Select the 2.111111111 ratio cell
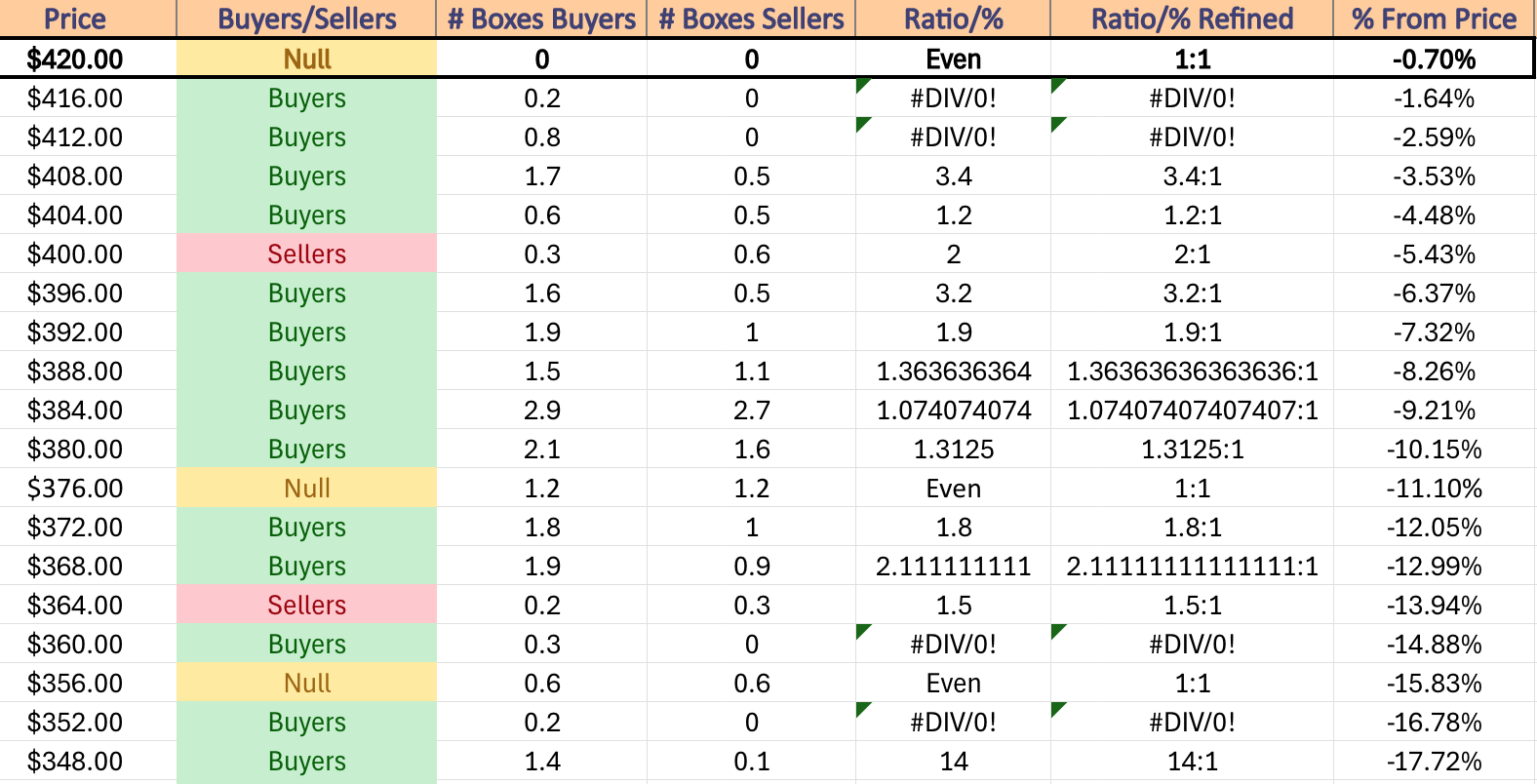The image size is (1537, 784). pyautogui.click(x=953, y=567)
